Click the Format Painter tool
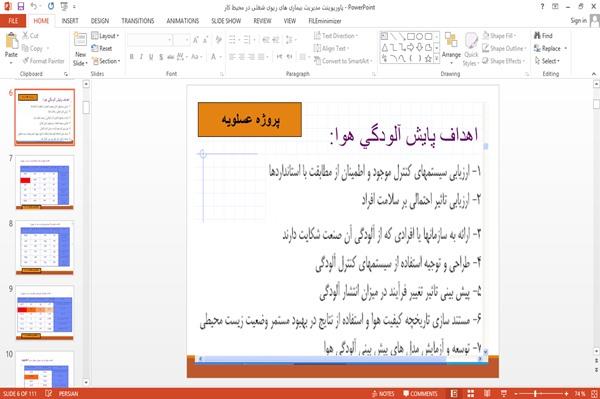600x399 pixels. [x=44, y=61]
